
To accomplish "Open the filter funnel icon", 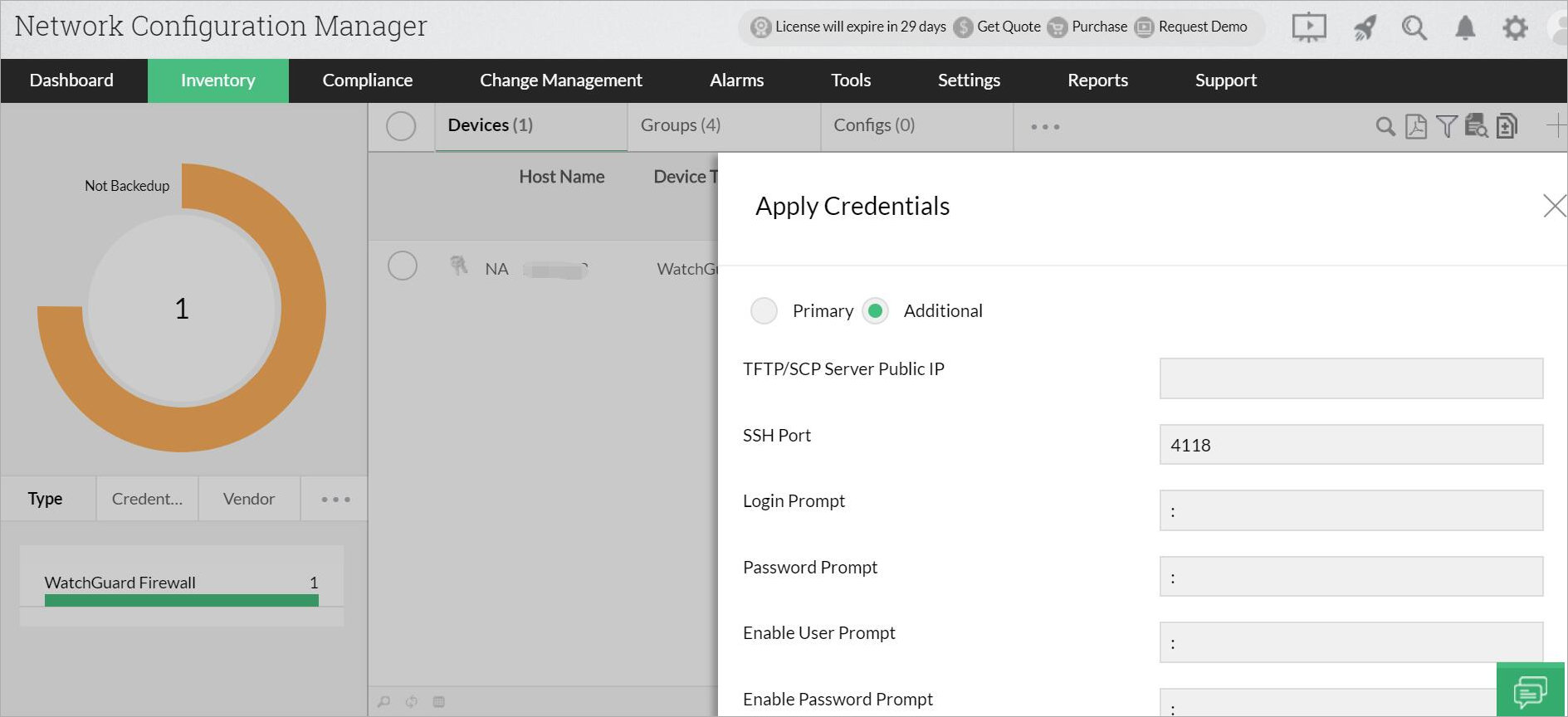I will click(x=1447, y=126).
